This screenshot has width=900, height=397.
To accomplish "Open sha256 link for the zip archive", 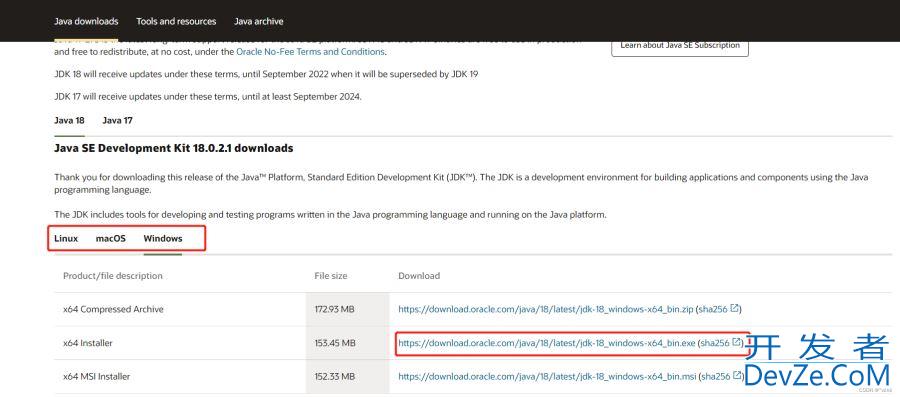I will point(713,309).
